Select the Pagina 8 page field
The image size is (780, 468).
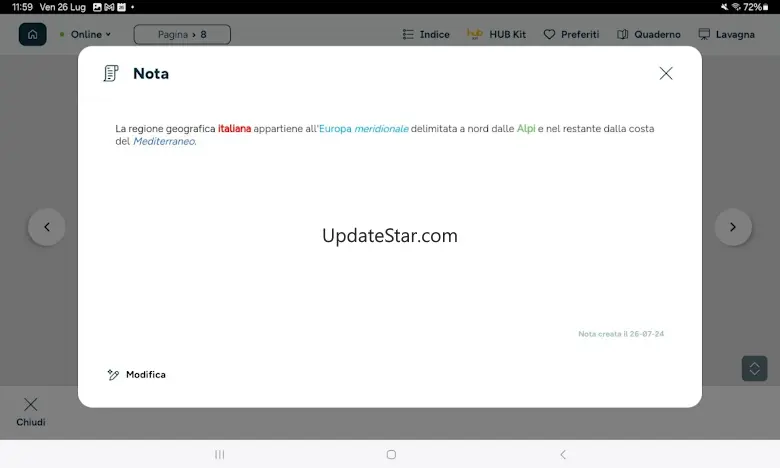pos(182,34)
